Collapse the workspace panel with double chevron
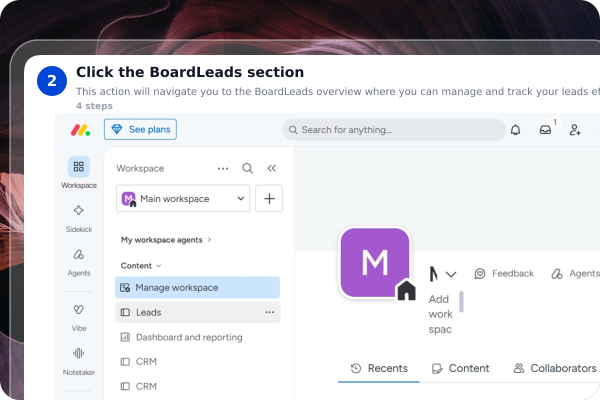The width and height of the screenshot is (600, 400). click(272, 168)
